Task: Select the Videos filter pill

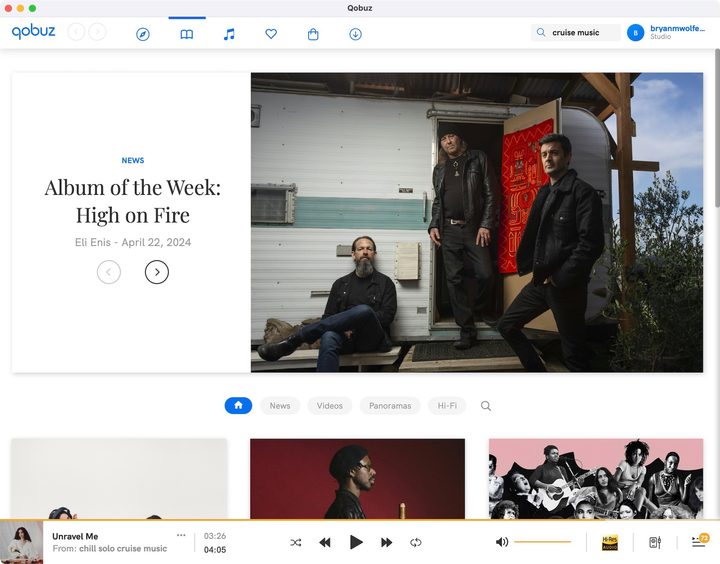Action: tap(330, 406)
